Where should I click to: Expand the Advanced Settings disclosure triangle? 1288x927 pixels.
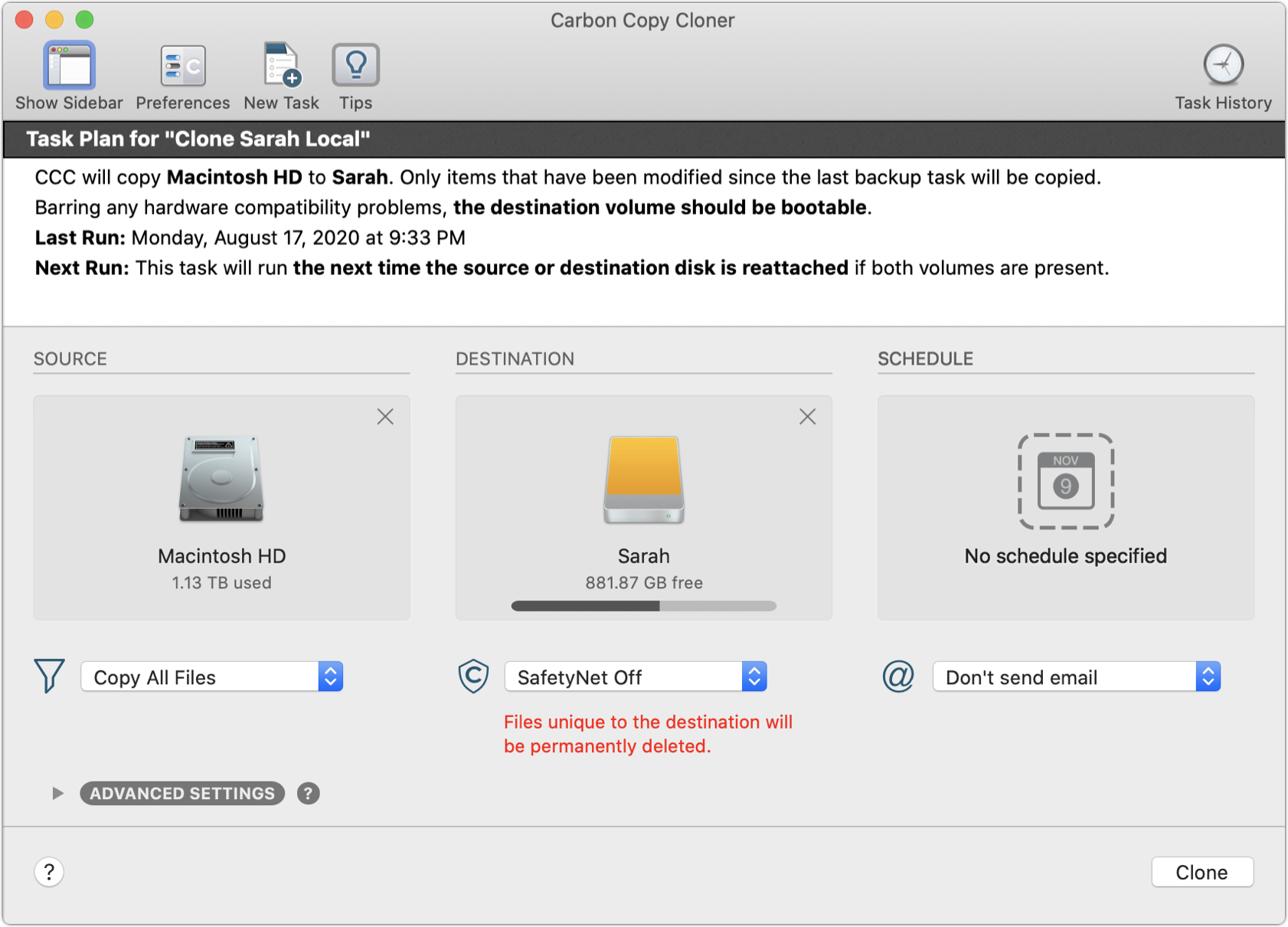click(x=57, y=794)
